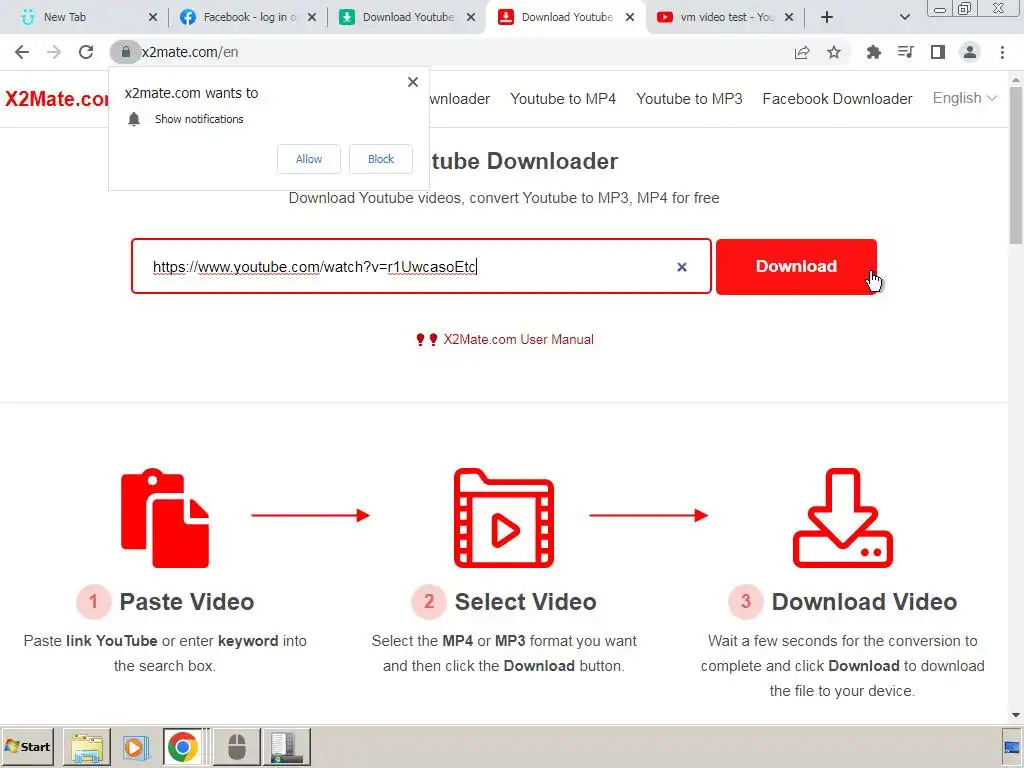Expand the English language dropdown
1024x768 pixels.
click(x=965, y=98)
